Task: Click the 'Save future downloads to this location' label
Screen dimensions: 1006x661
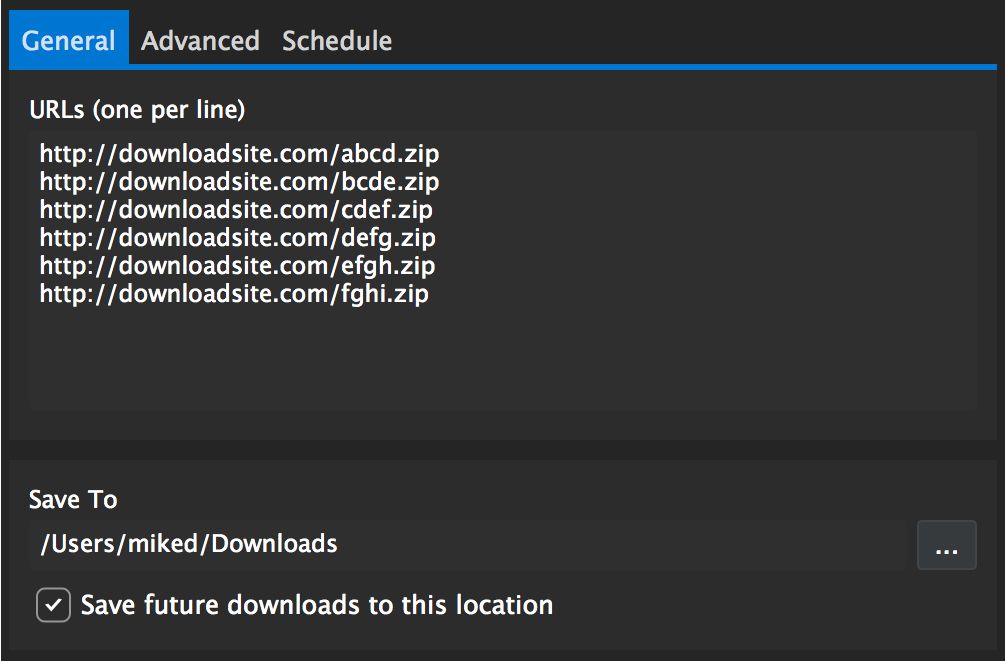Action: coord(317,605)
